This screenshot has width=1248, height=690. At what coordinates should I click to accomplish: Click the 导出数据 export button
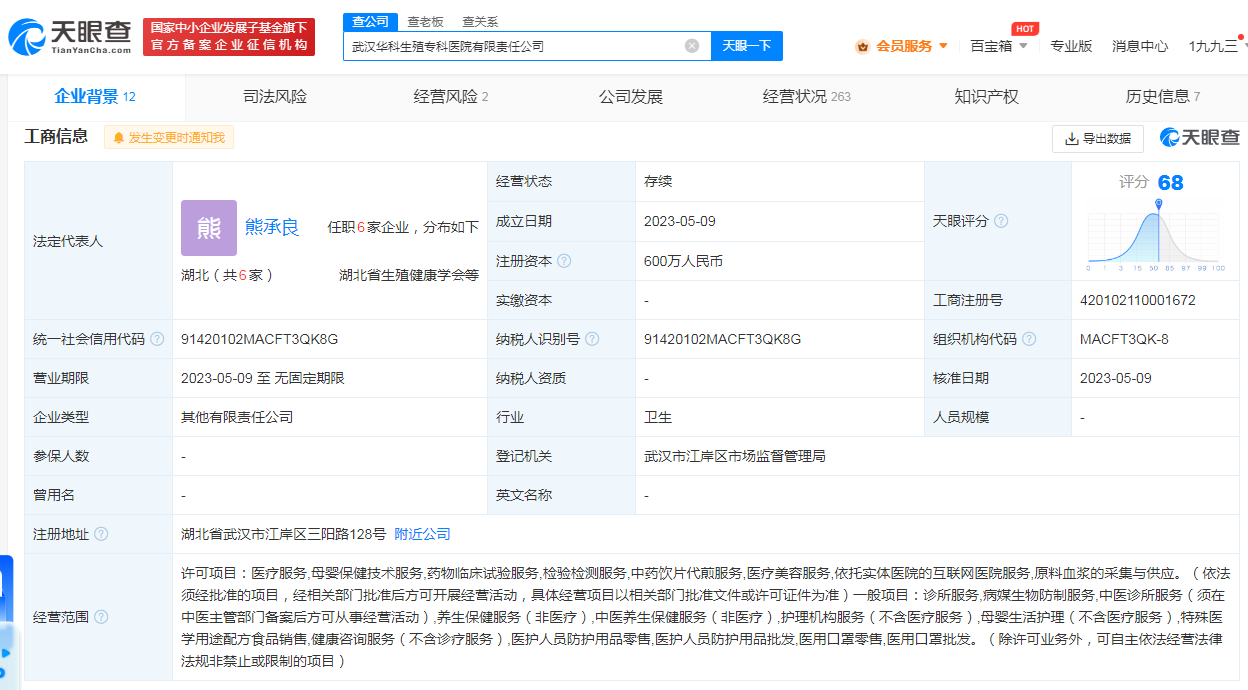tap(1098, 138)
